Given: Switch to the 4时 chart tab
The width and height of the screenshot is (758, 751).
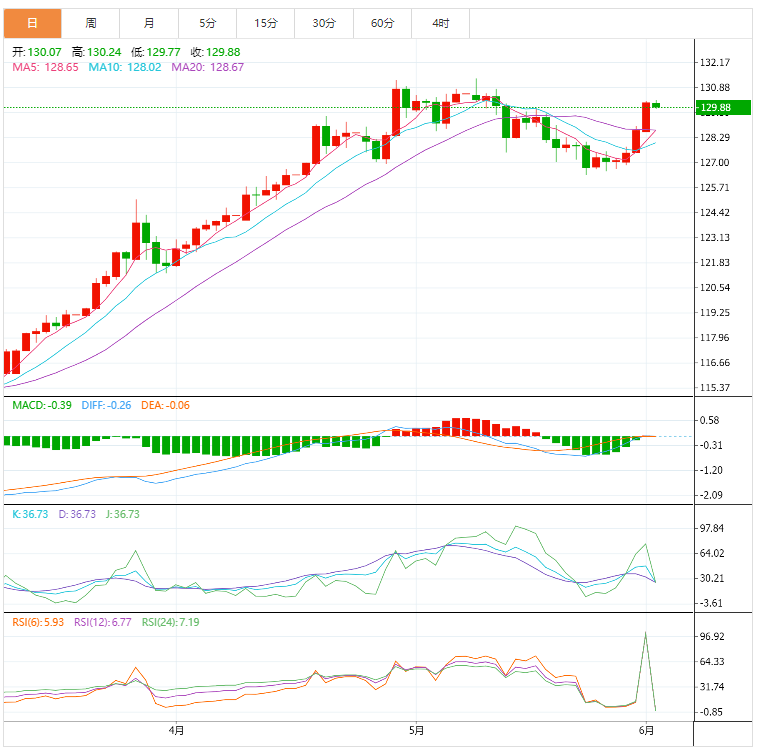Looking at the screenshot, I should (440, 22).
